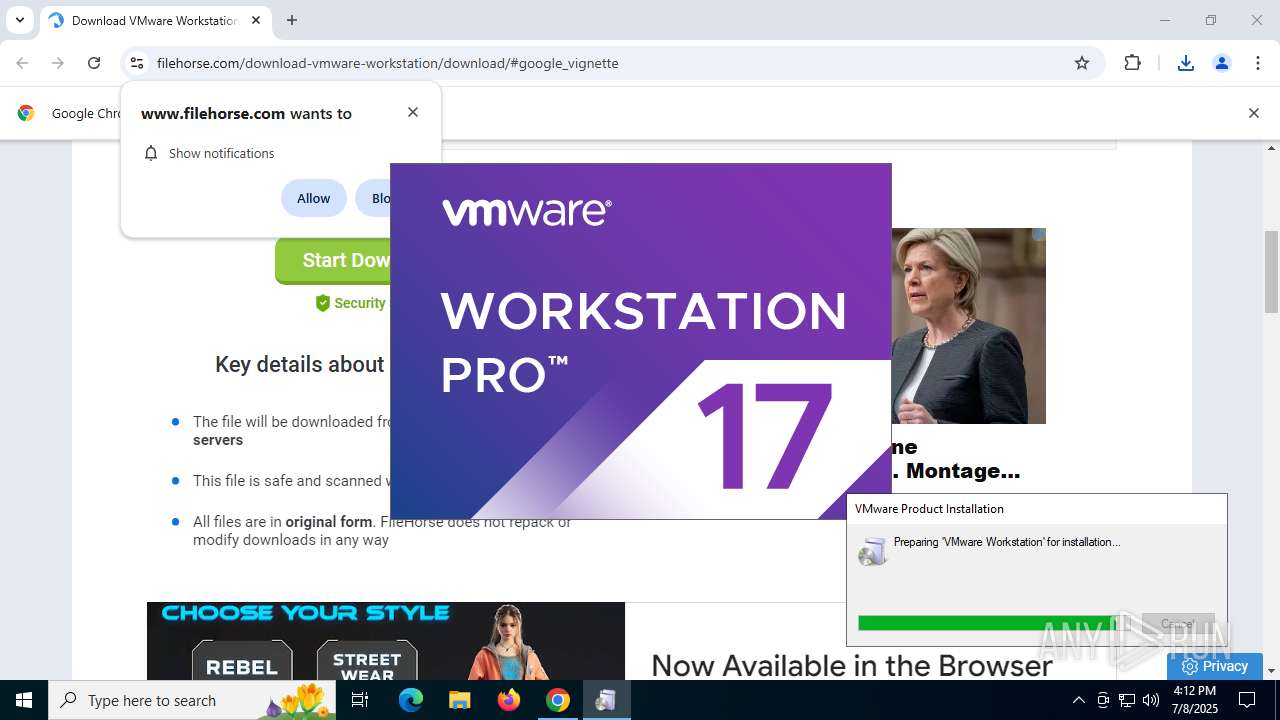Image resolution: width=1280 pixels, height=720 pixels.
Task: Click the Choose Your Style ad banner
Action: [386, 641]
